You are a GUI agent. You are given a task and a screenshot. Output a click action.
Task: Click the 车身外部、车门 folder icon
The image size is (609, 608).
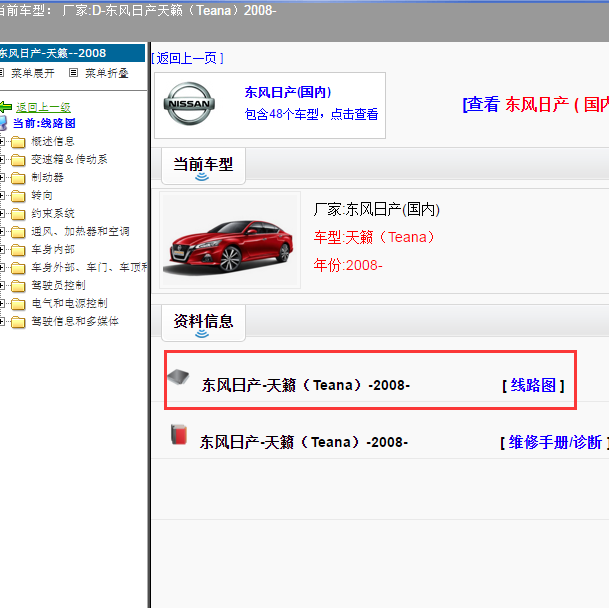pos(18,268)
